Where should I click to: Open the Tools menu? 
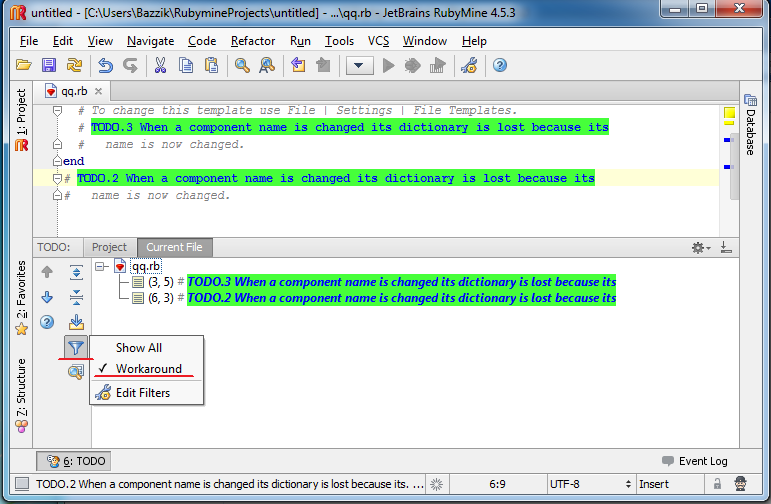[339, 41]
